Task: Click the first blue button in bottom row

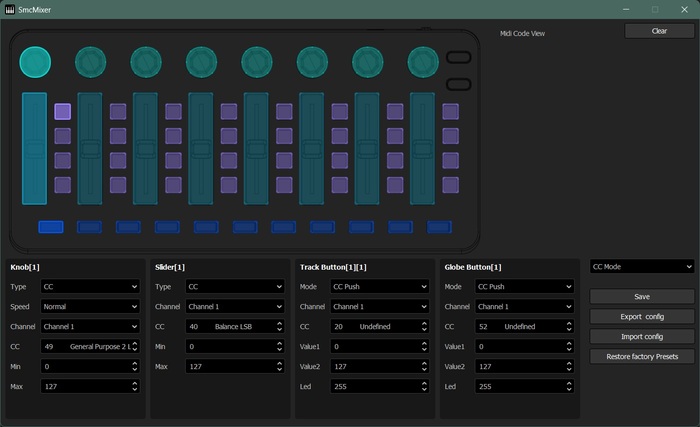Action: click(x=51, y=227)
